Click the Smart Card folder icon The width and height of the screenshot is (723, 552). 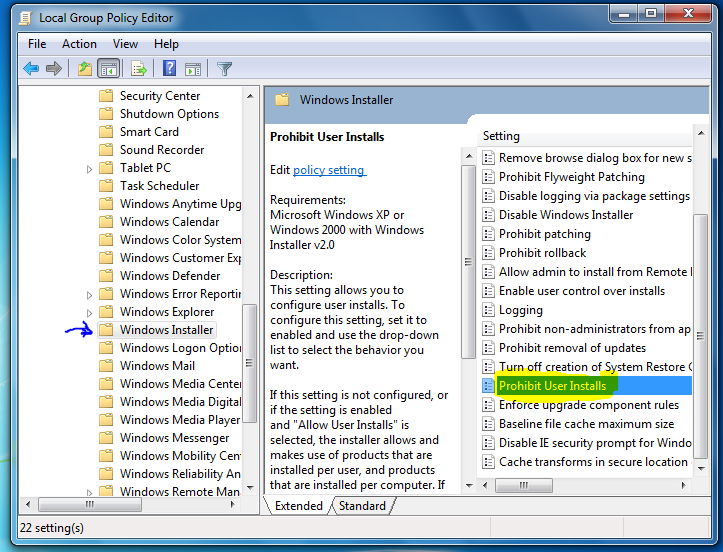tap(106, 132)
